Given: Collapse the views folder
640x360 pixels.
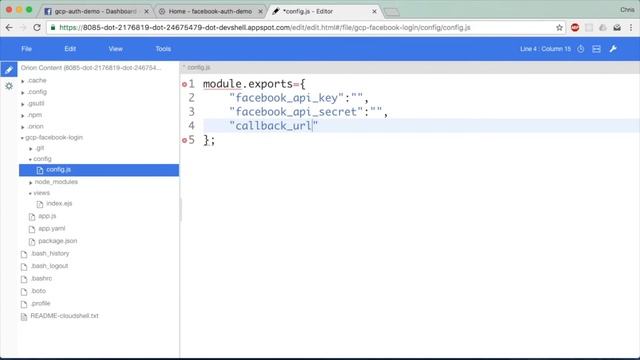Looking at the screenshot, I should pos(30,193).
